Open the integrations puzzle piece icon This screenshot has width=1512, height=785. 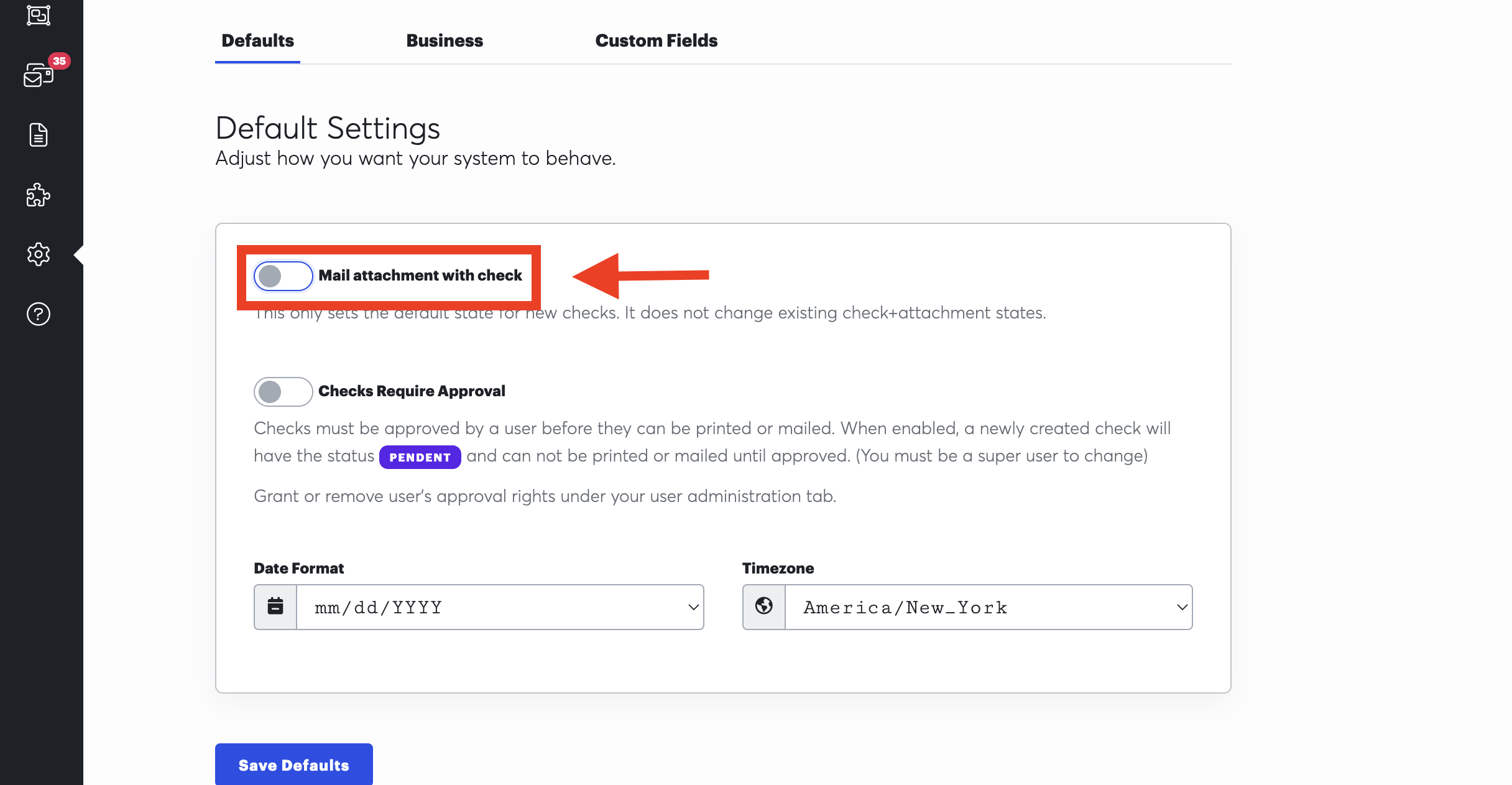38,195
